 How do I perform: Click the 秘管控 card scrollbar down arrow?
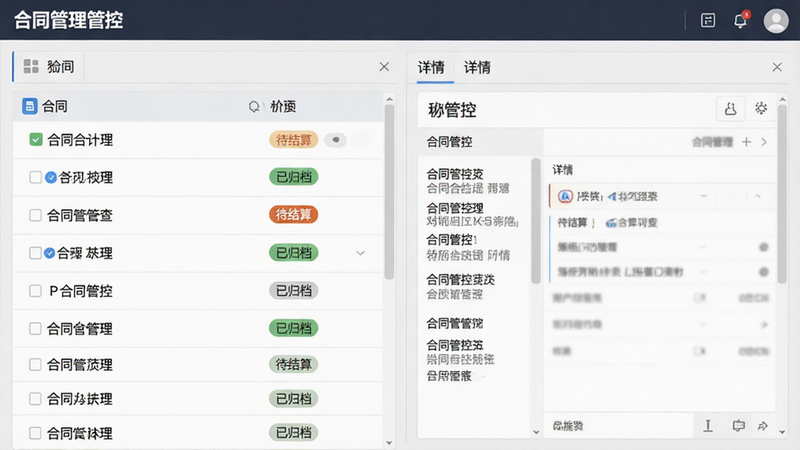(782, 432)
